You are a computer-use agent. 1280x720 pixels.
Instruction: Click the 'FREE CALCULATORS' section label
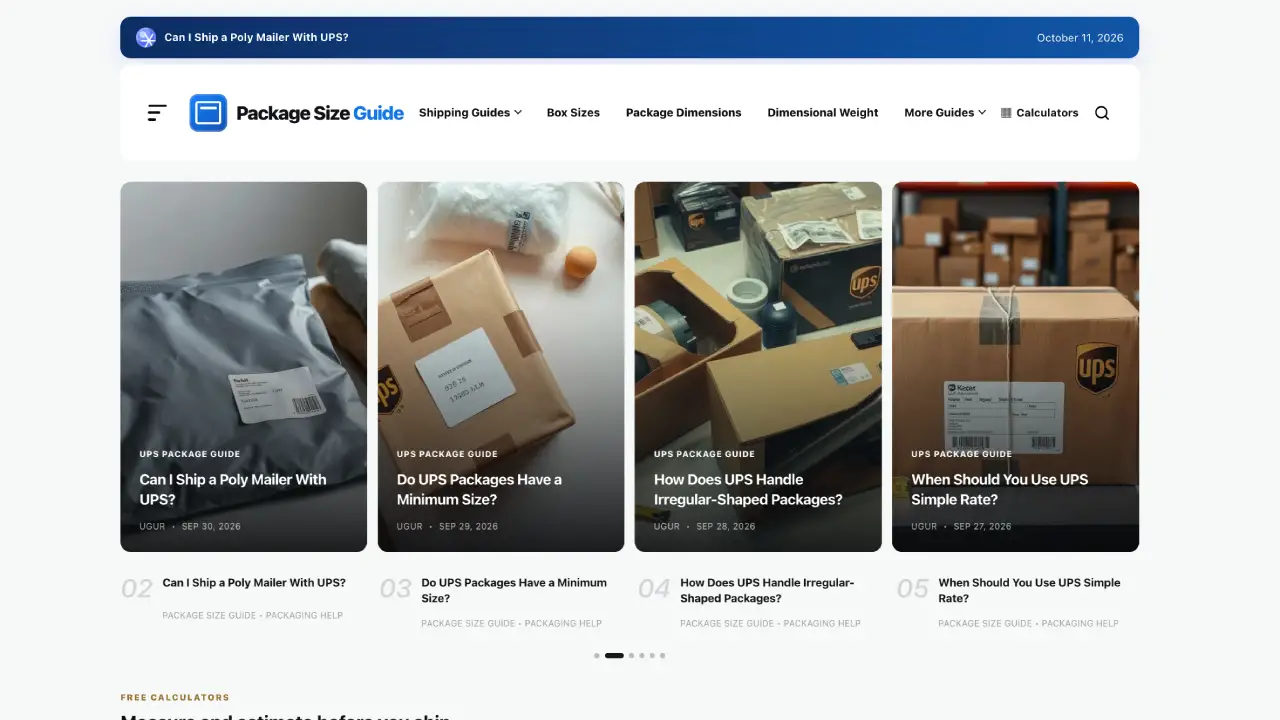pos(175,697)
